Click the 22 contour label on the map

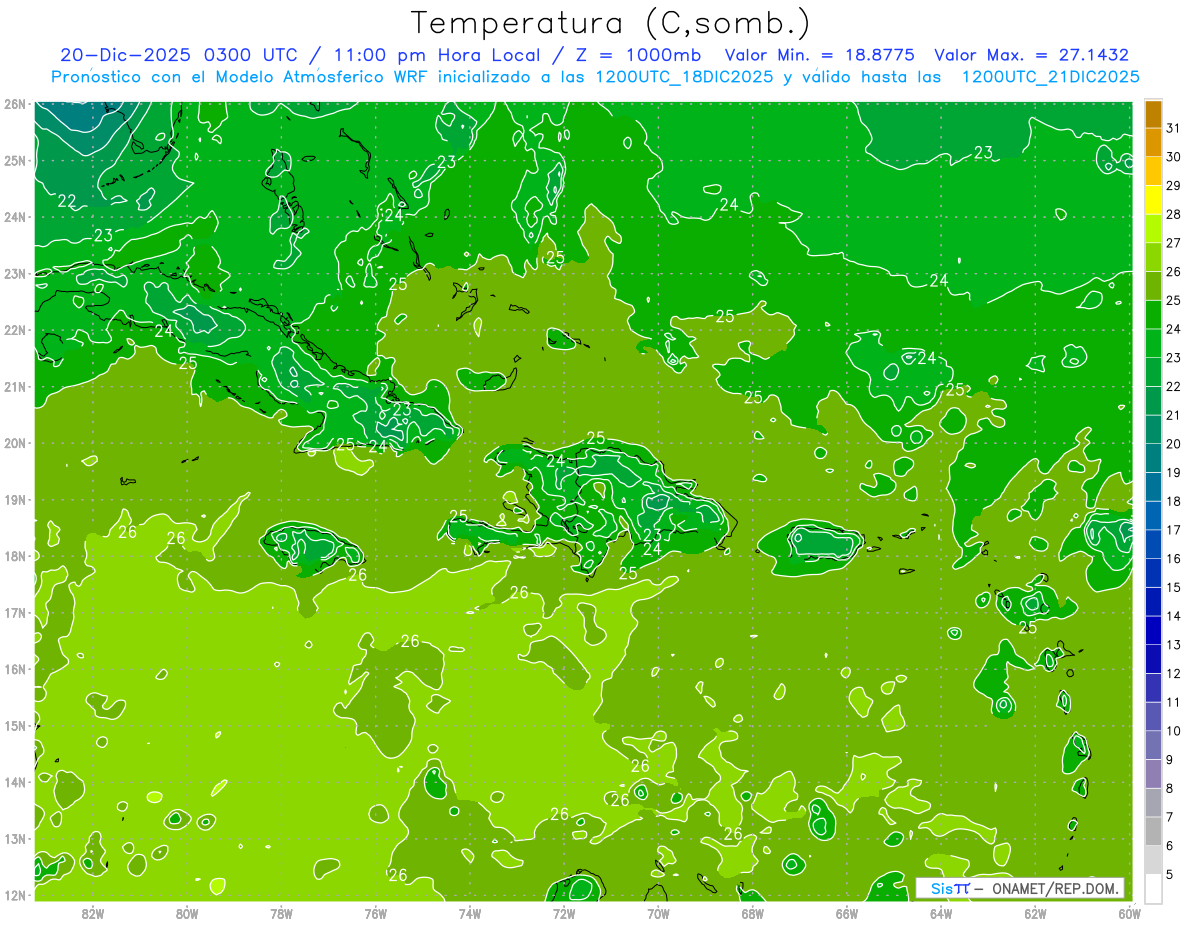coord(68,201)
